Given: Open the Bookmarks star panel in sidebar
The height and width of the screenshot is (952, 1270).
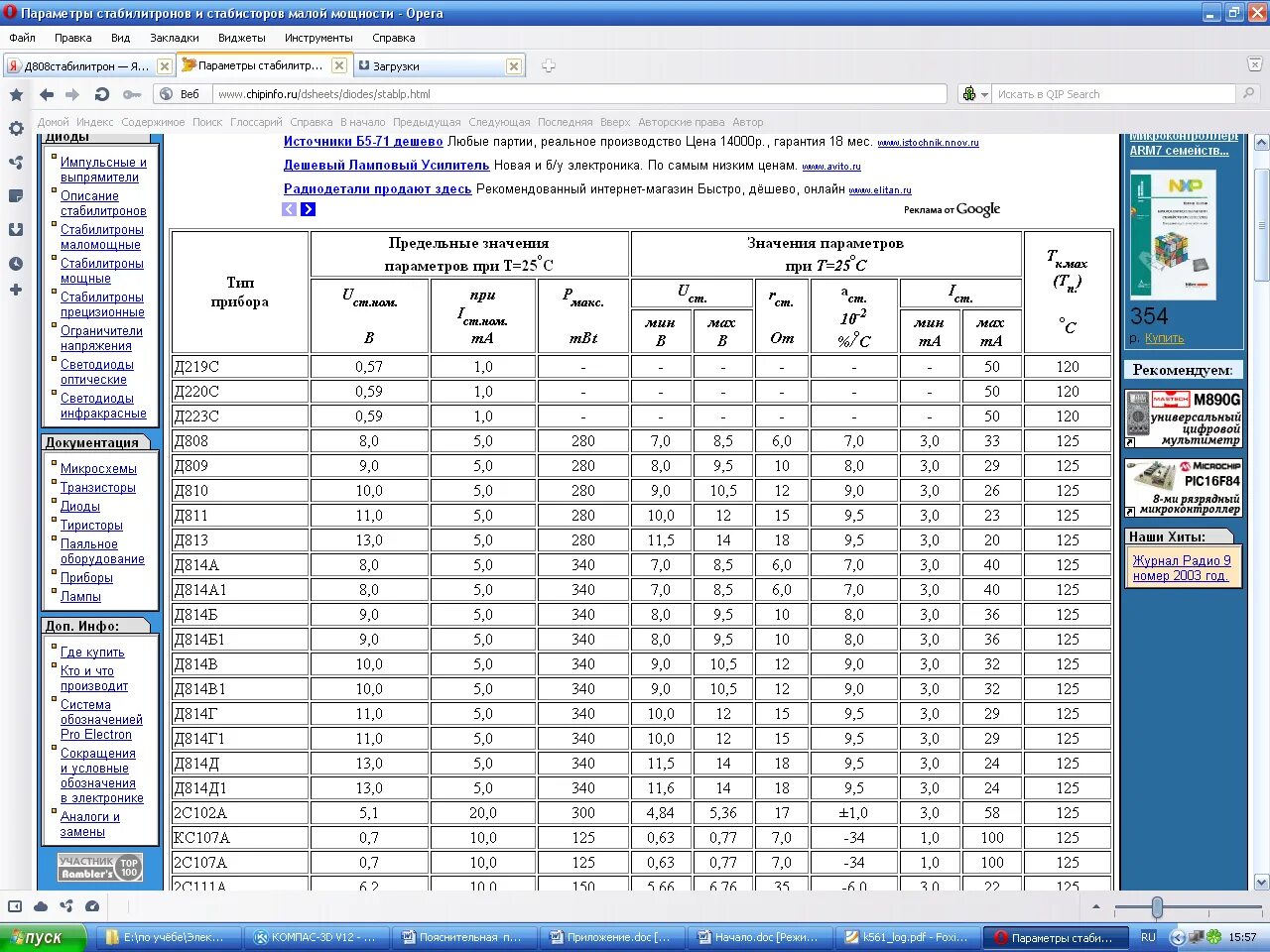Looking at the screenshot, I should point(16,94).
